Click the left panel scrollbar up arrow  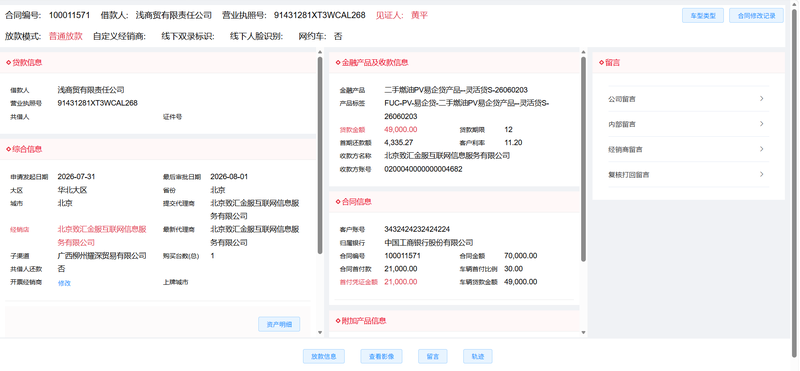(x=320, y=52)
